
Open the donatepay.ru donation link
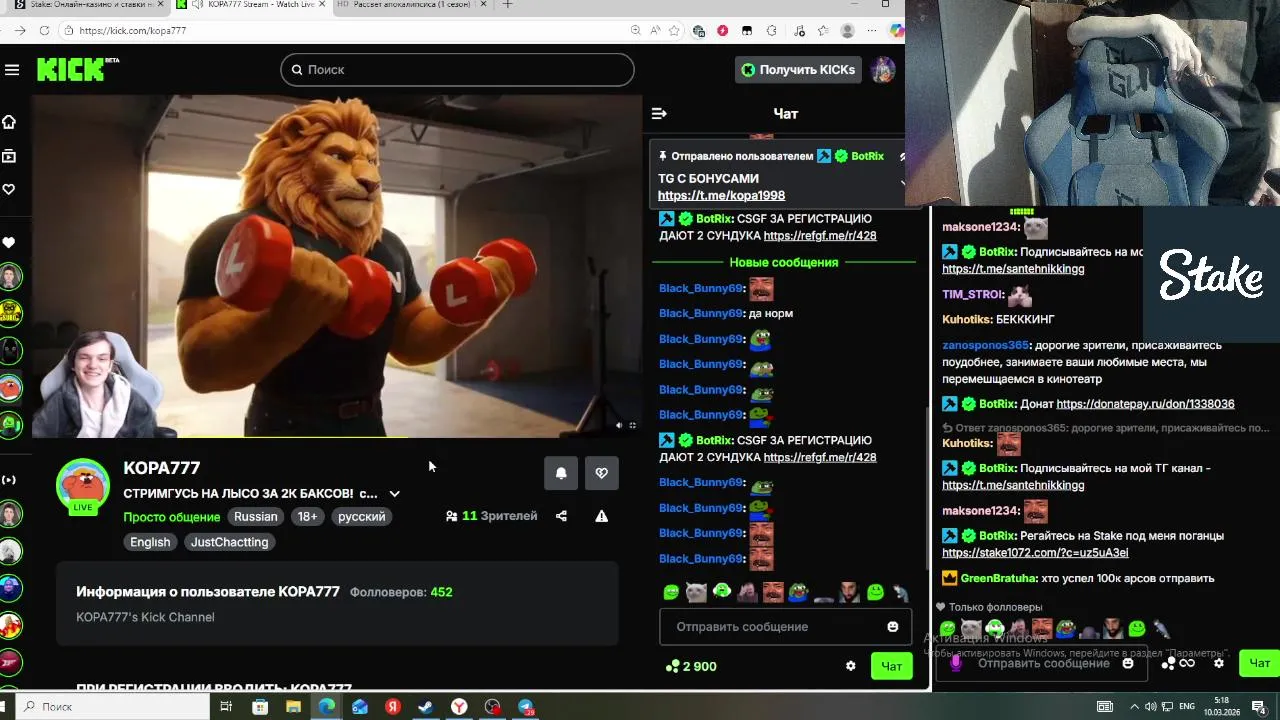coord(1145,404)
